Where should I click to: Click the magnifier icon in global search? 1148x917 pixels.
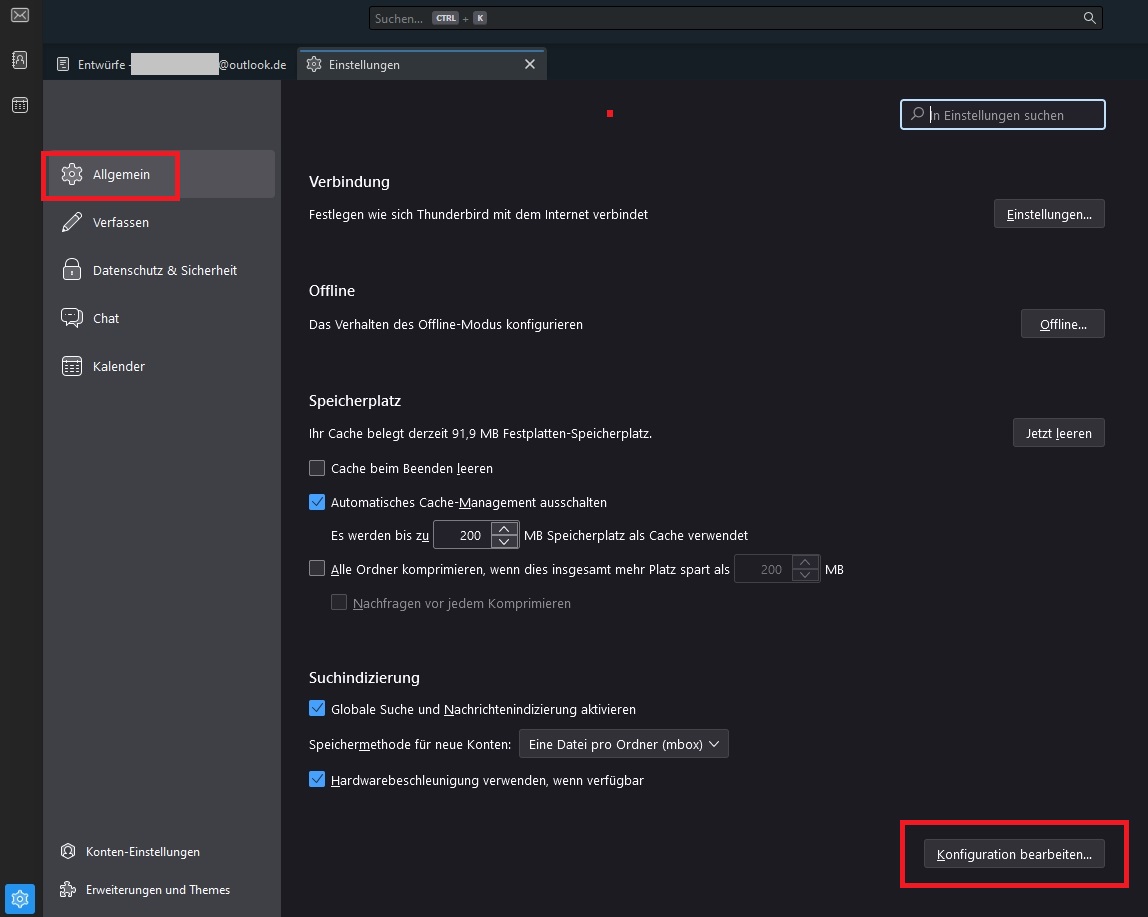[x=1089, y=18]
